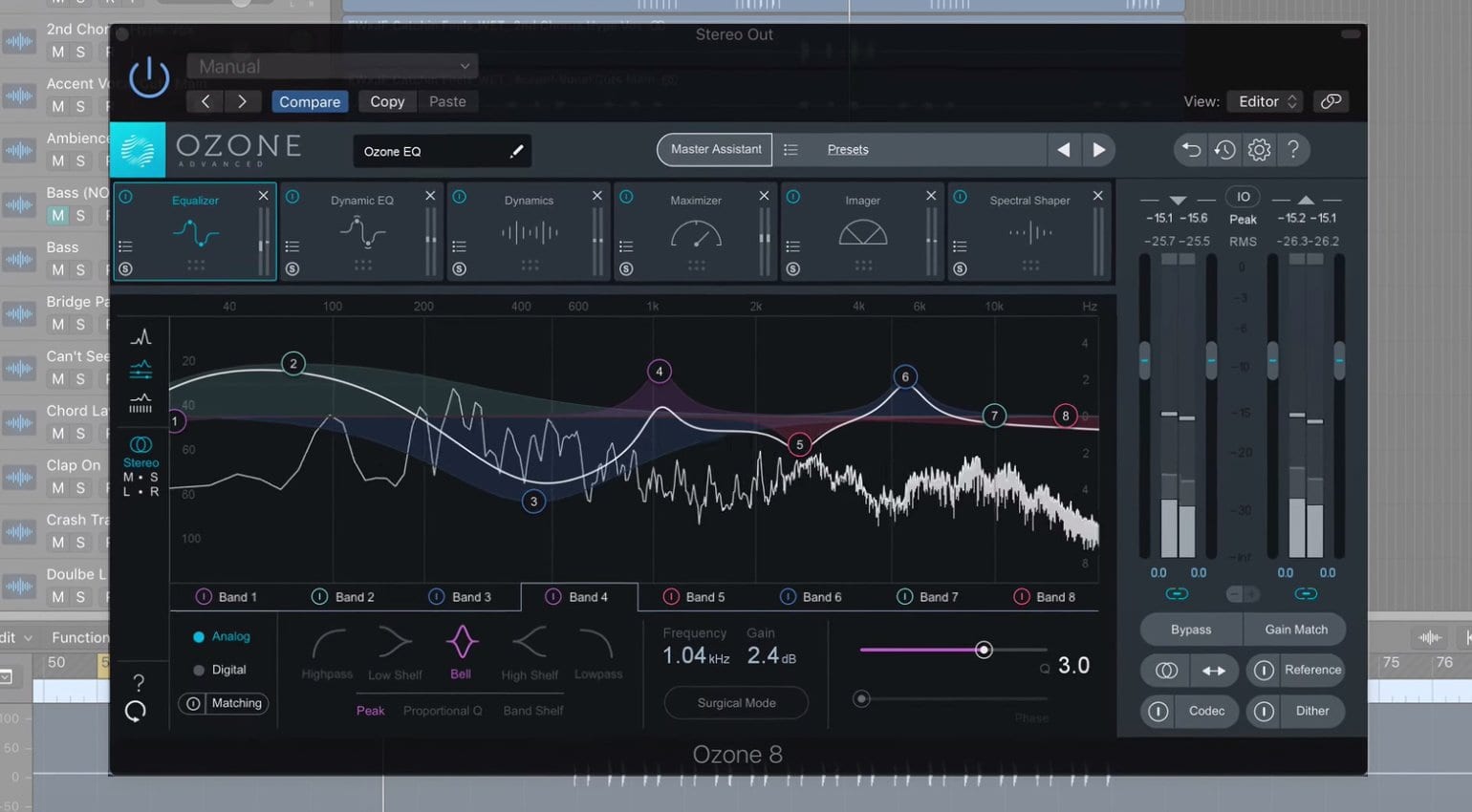Toggle power for Band 2

(x=319, y=597)
